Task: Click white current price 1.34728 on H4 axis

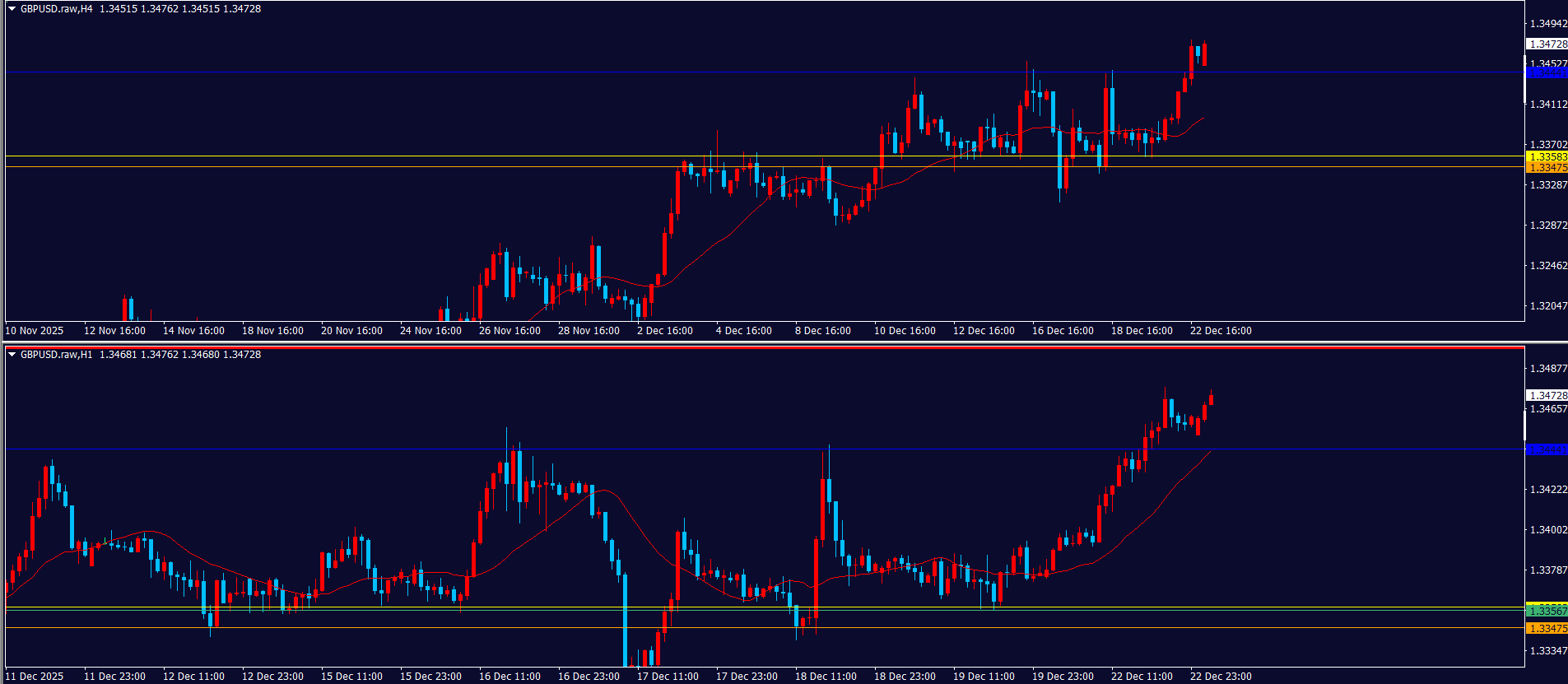Action: click(x=1547, y=44)
